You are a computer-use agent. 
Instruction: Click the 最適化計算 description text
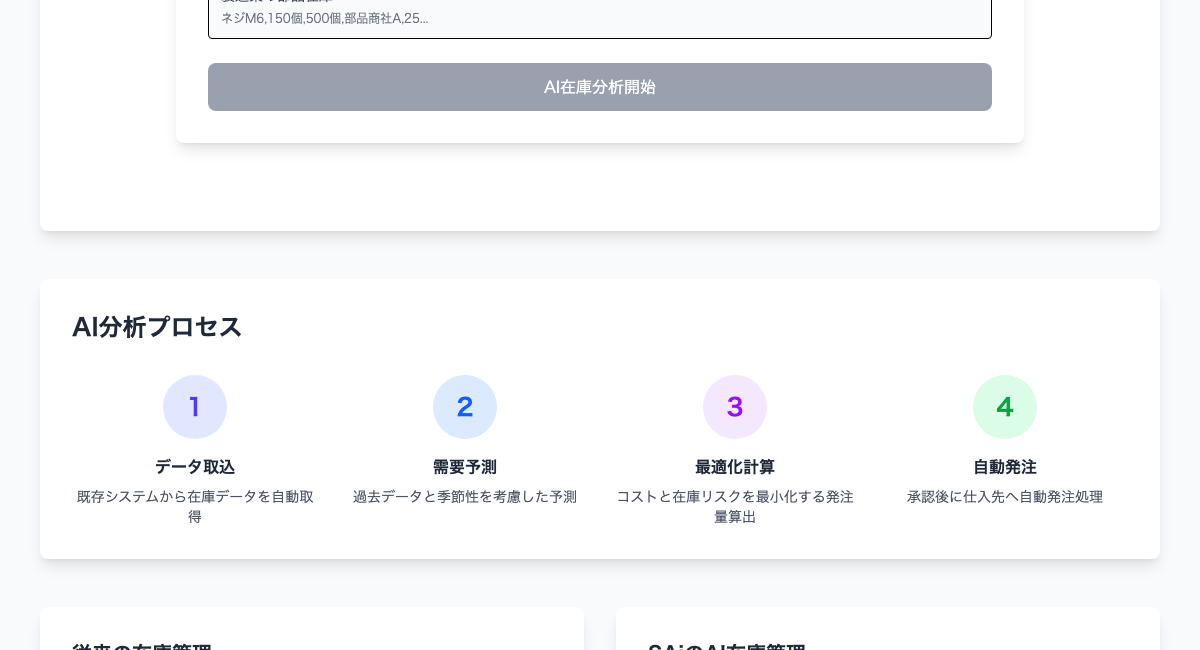pyautogui.click(x=735, y=507)
